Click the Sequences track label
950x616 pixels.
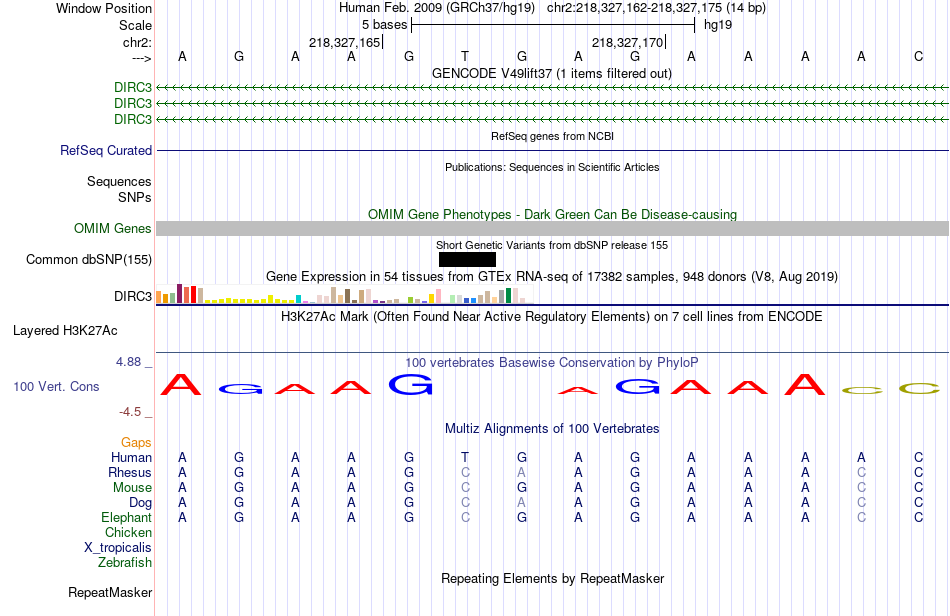[x=119, y=181]
